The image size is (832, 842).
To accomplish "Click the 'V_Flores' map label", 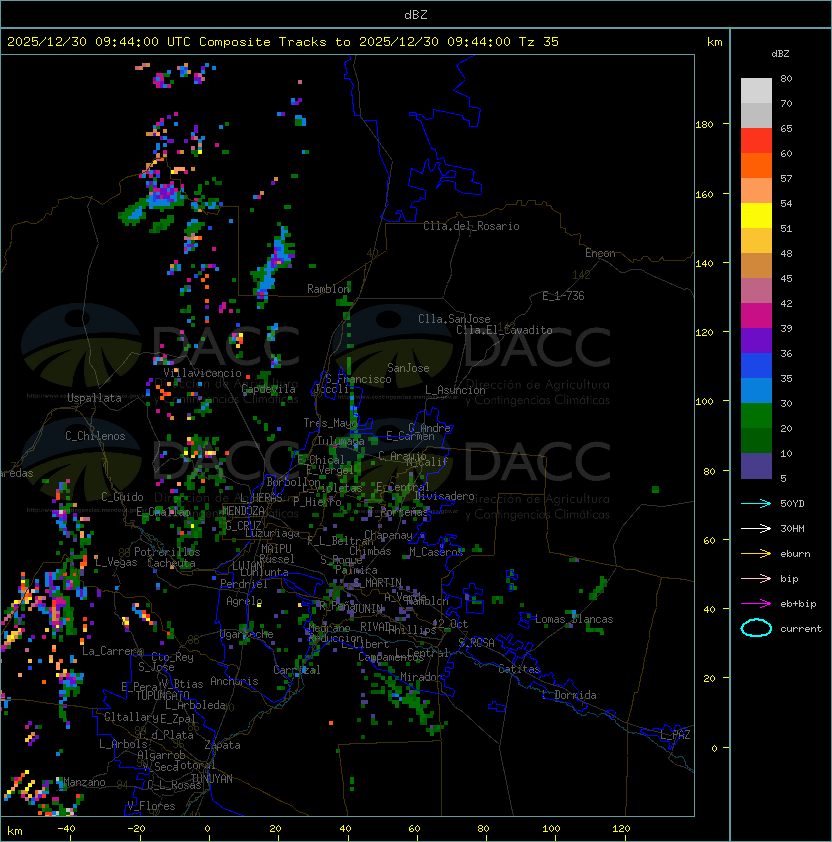I will tap(151, 806).
